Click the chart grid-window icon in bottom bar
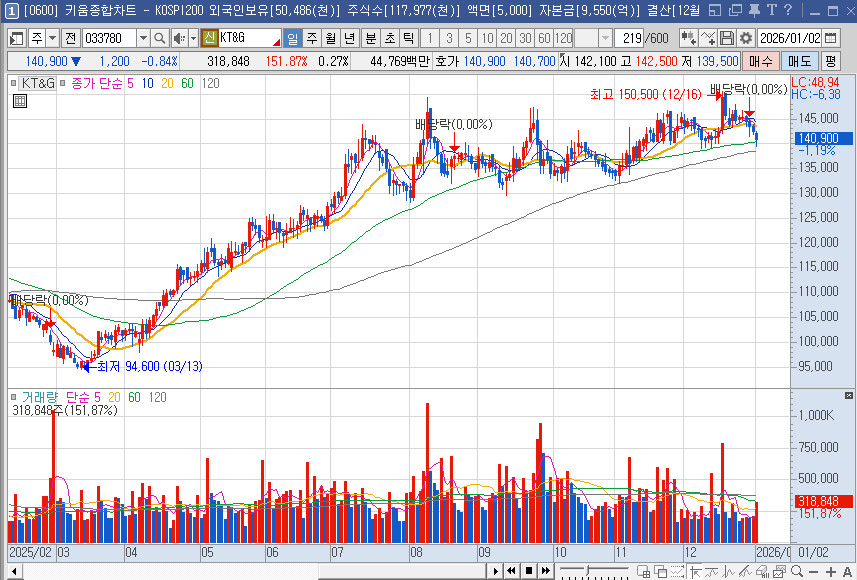The height and width of the screenshot is (580, 857). 643,572
